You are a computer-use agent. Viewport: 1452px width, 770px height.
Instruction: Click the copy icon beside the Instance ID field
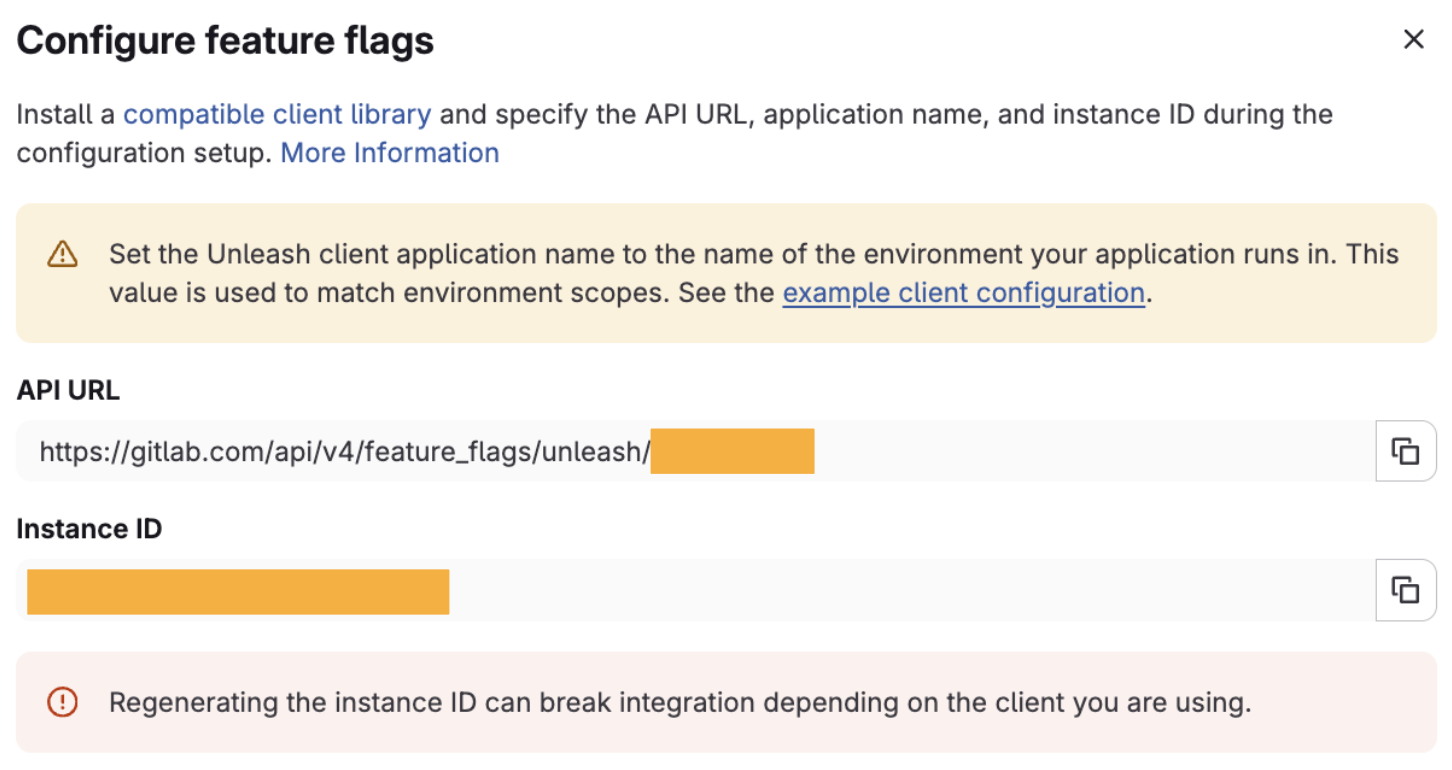tap(1406, 590)
